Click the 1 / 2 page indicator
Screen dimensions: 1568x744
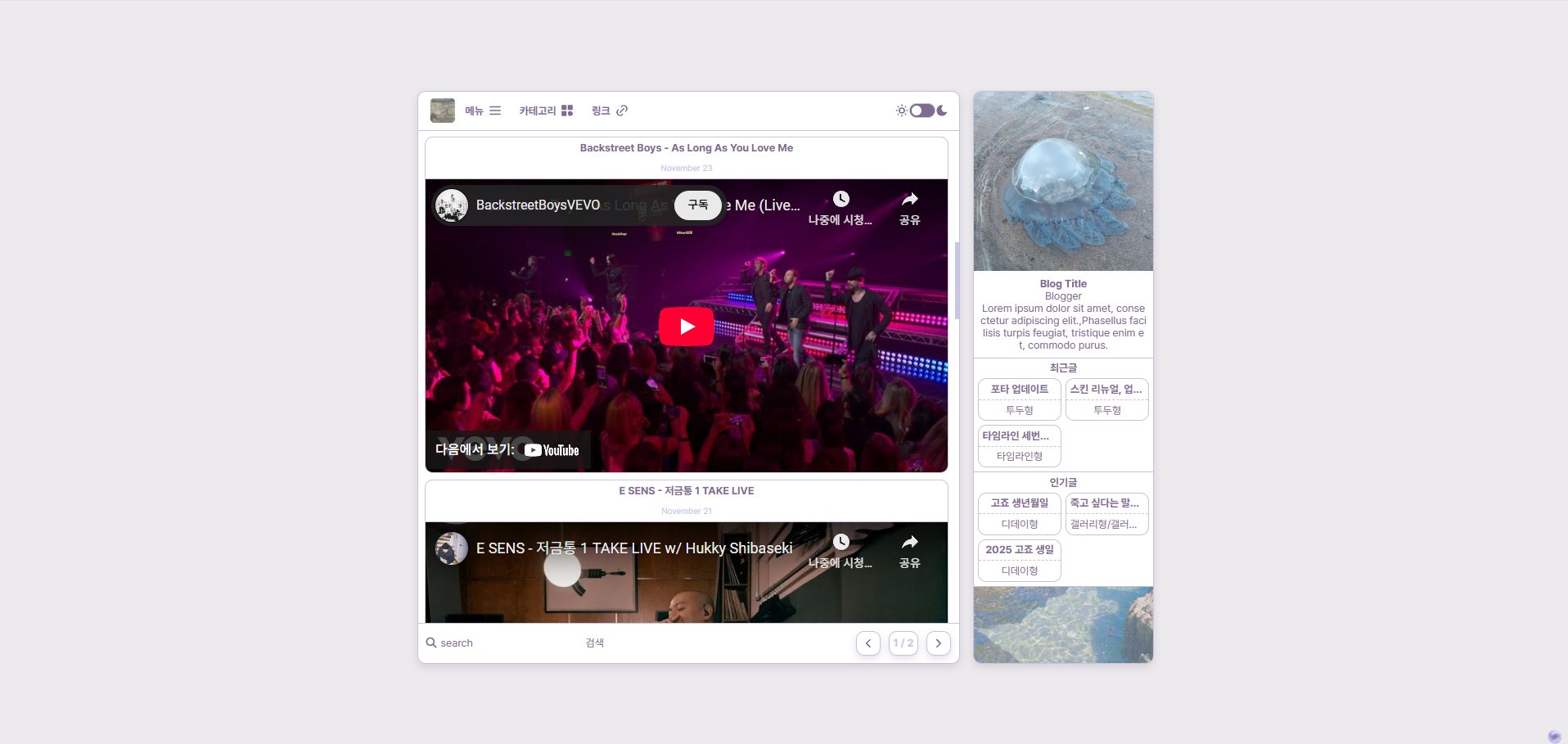(x=903, y=643)
